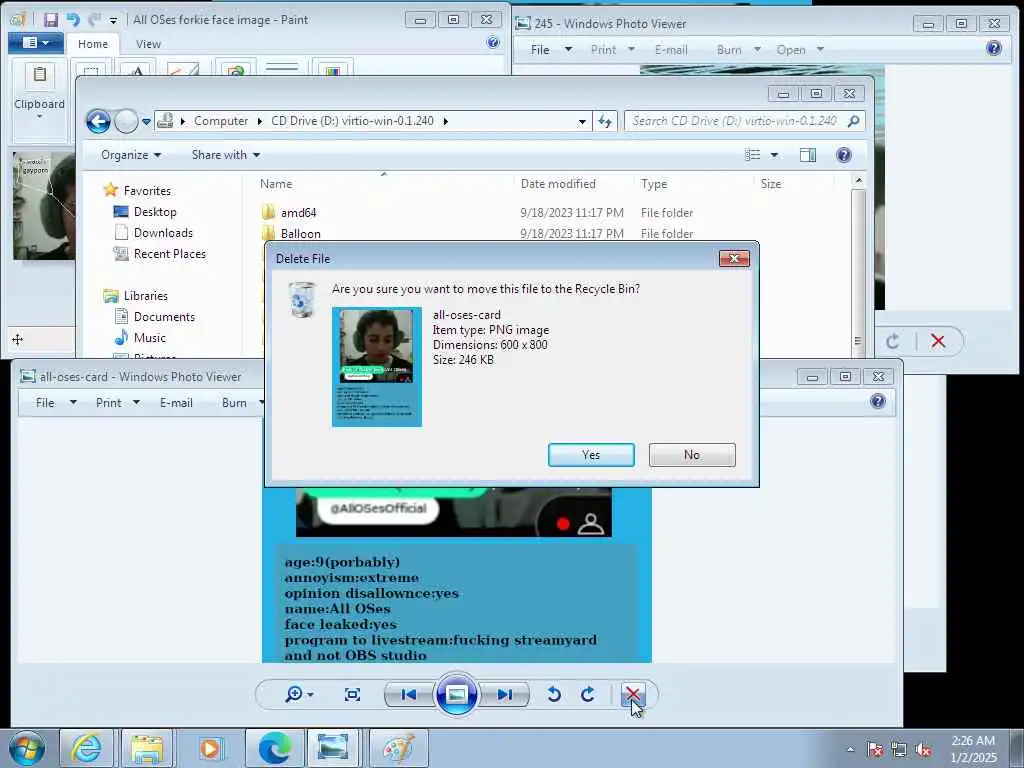Image resolution: width=1024 pixels, height=768 pixels.
Task: Open Print menu in all-oses-card viewer
Action: [x=108, y=403]
